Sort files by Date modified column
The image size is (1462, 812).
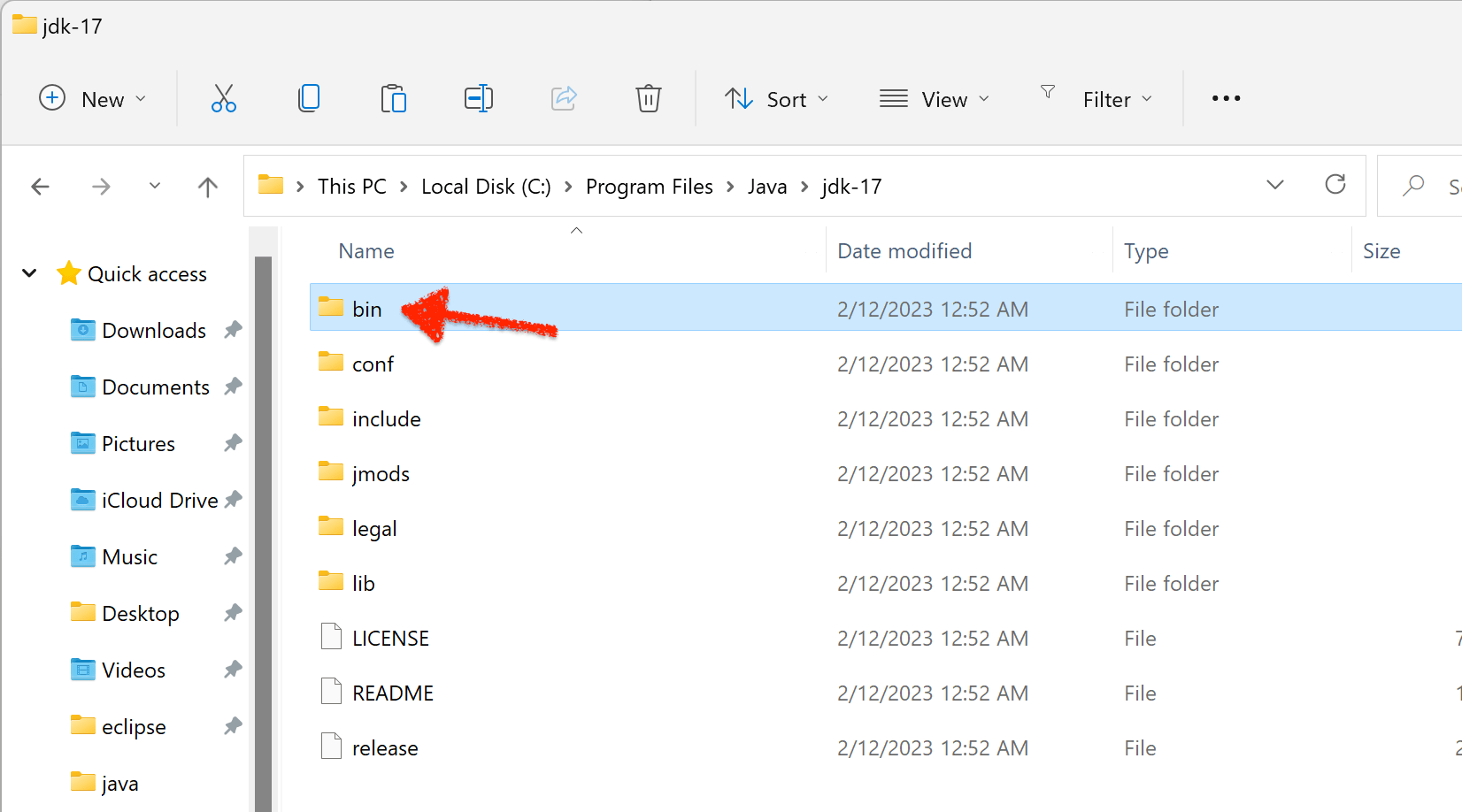click(904, 250)
